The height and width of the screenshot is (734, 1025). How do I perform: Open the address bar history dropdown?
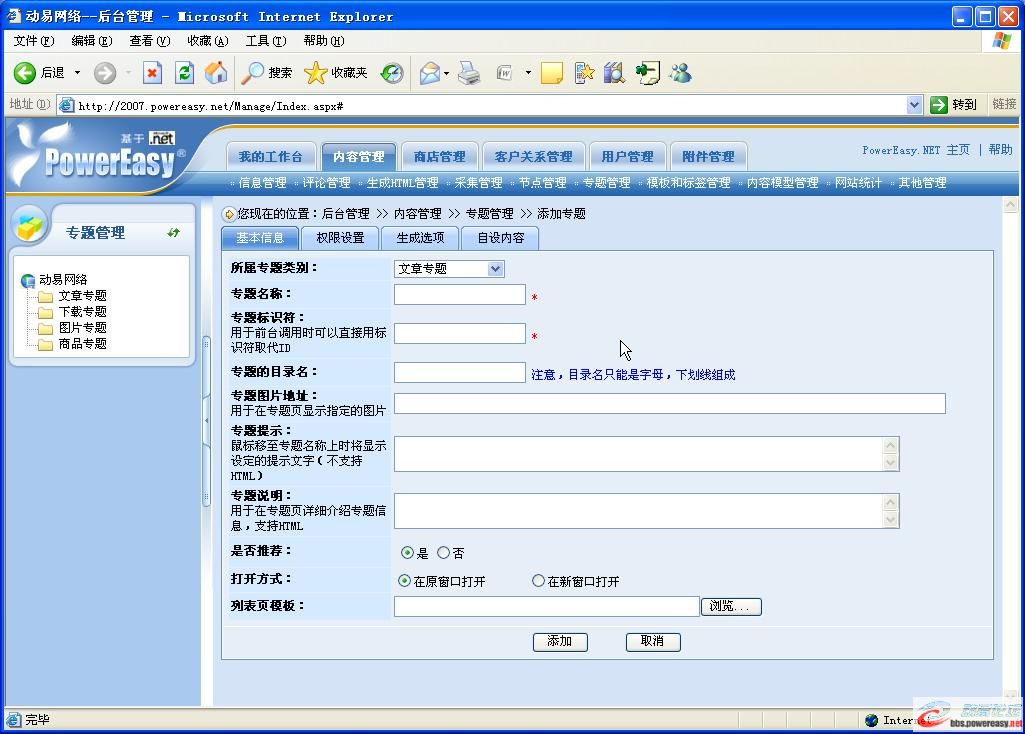[914, 103]
